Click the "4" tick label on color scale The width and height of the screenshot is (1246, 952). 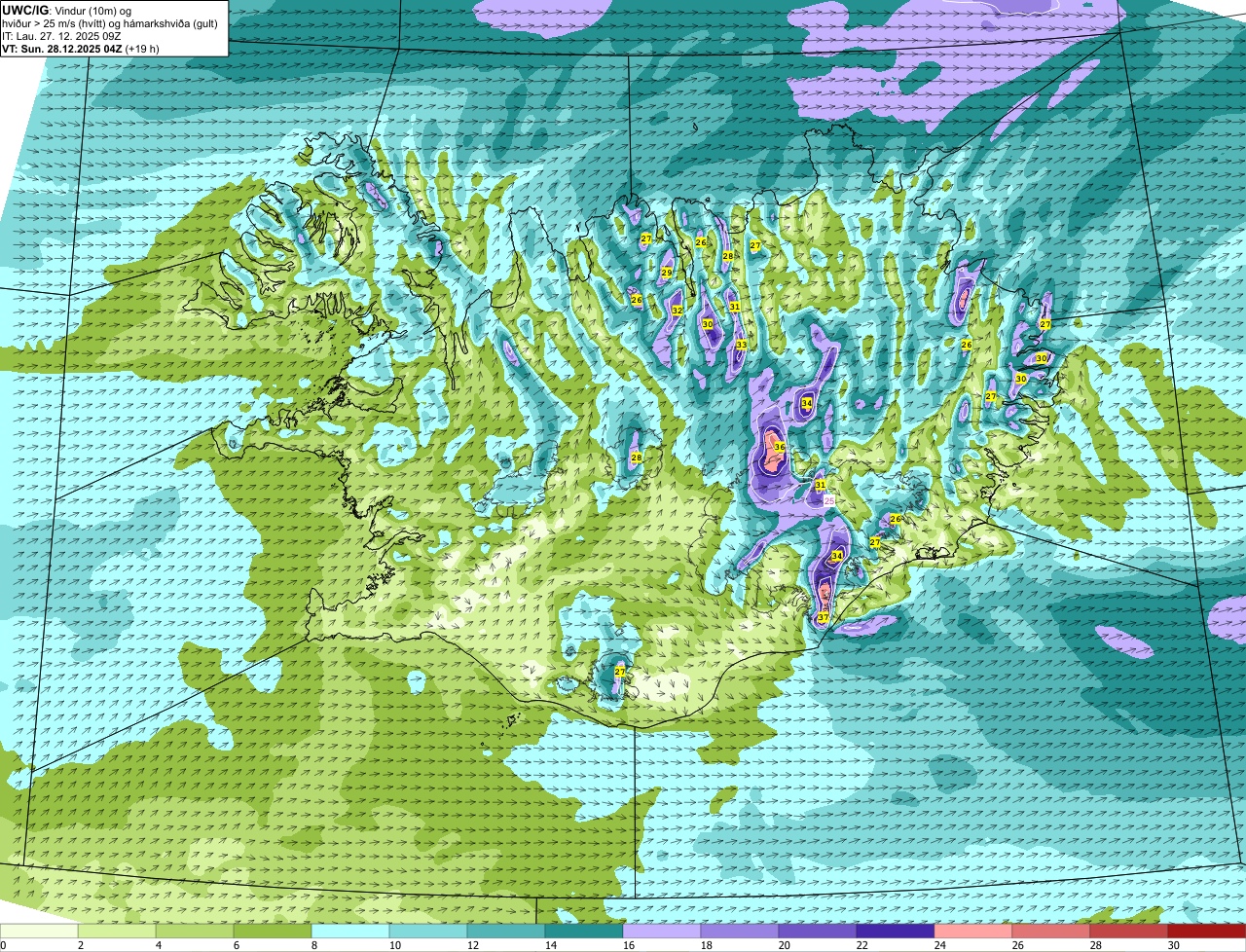159,945
